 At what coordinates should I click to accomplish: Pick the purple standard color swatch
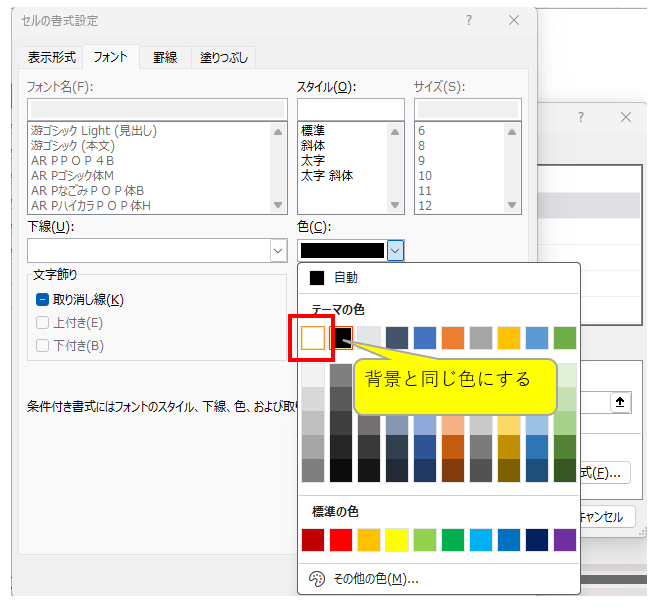coord(565,540)
